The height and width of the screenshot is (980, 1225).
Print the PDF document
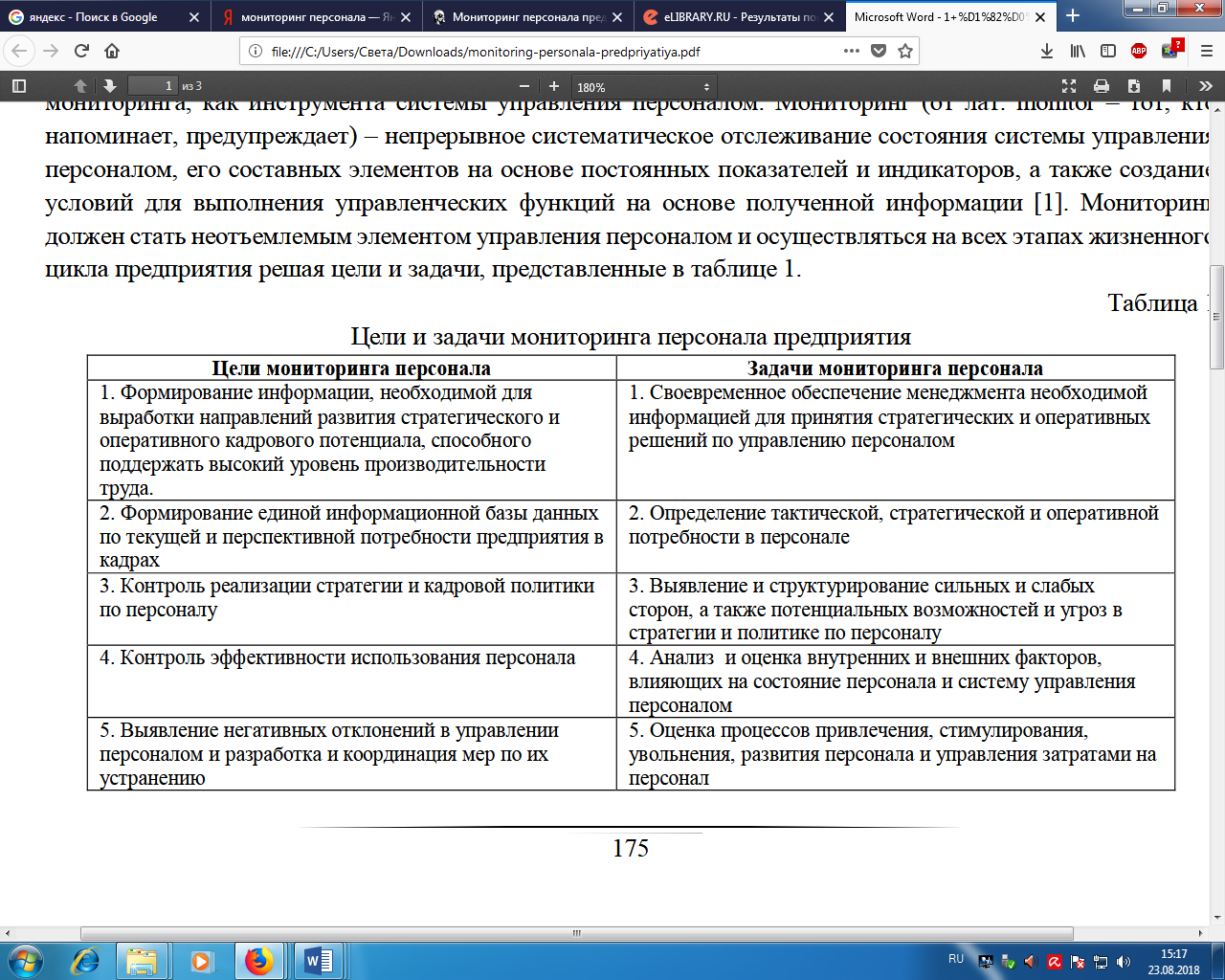pos(1102,86)
